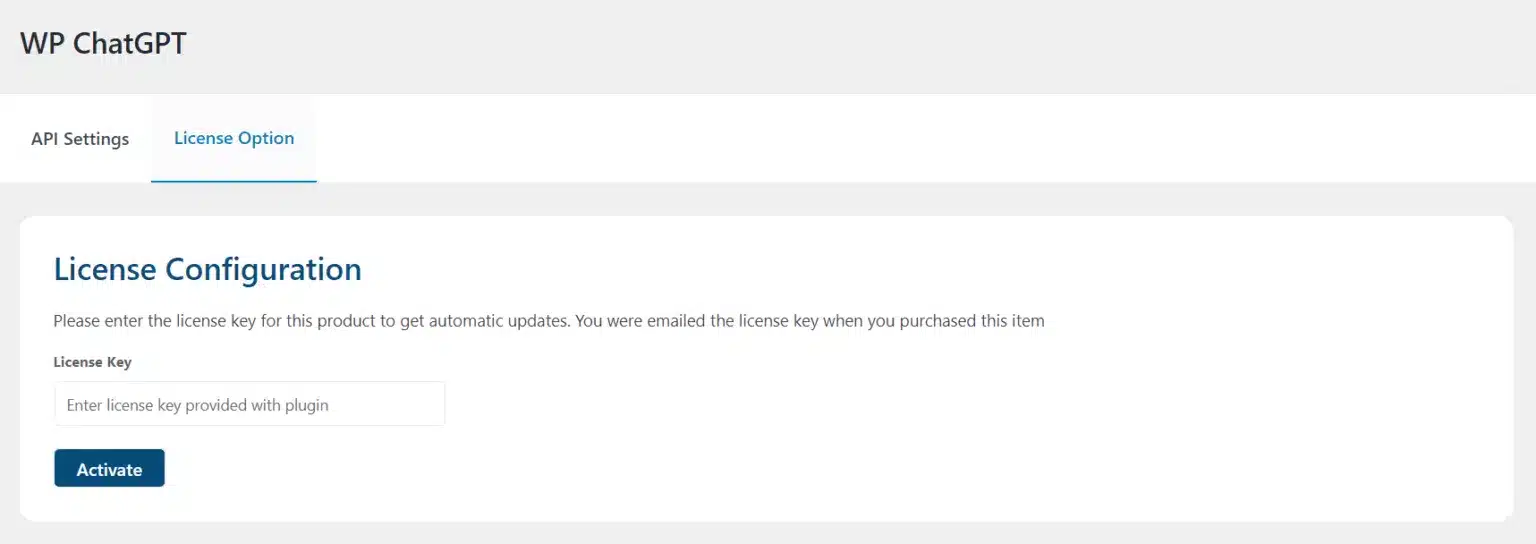Click the blue underline below License Option
Screen dimensions: 1536x544
234,181
